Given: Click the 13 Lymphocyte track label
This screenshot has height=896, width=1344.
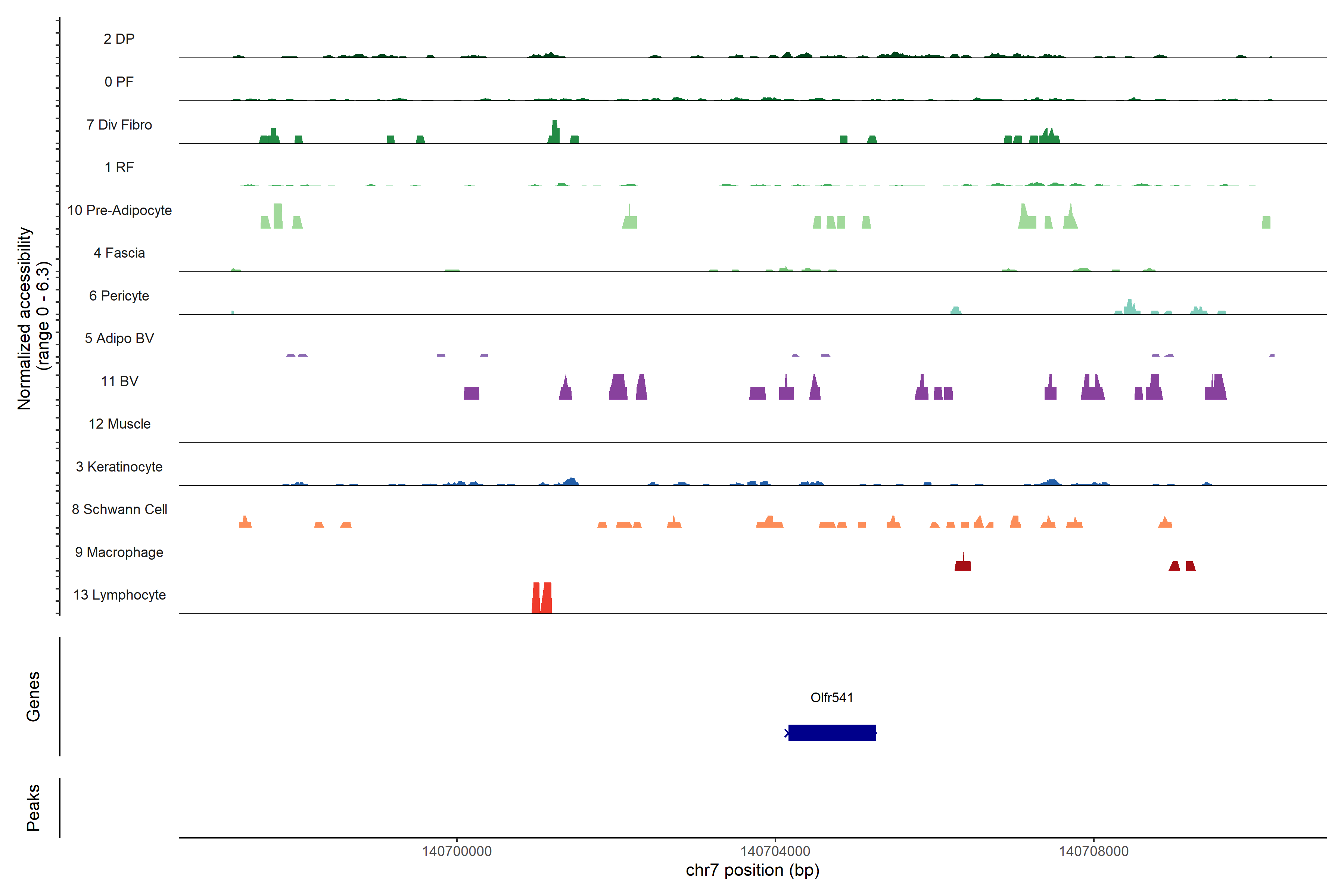Looking at the screenshot, I should coord(119,595).
